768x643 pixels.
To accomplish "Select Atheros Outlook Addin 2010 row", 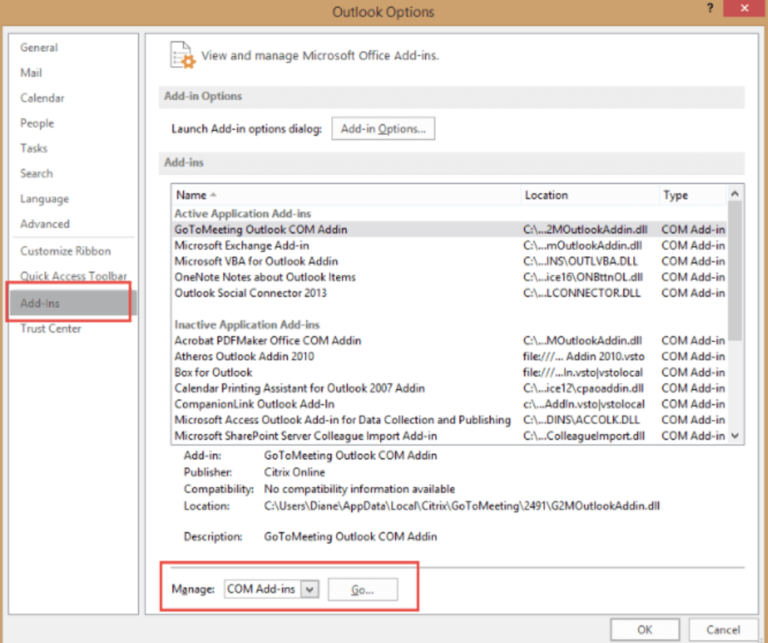I will coord(449,357).
